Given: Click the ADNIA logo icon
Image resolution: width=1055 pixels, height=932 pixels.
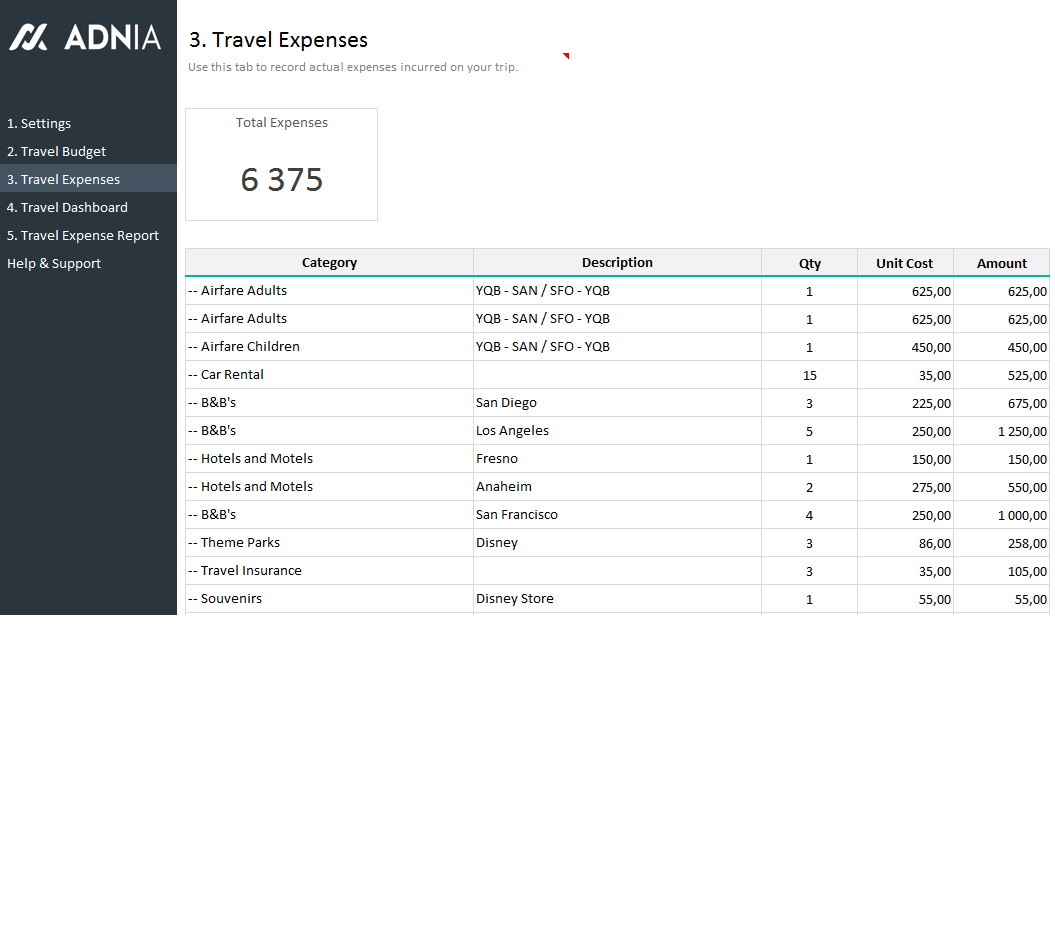Looking at the screenshot, I should (28, 38).
